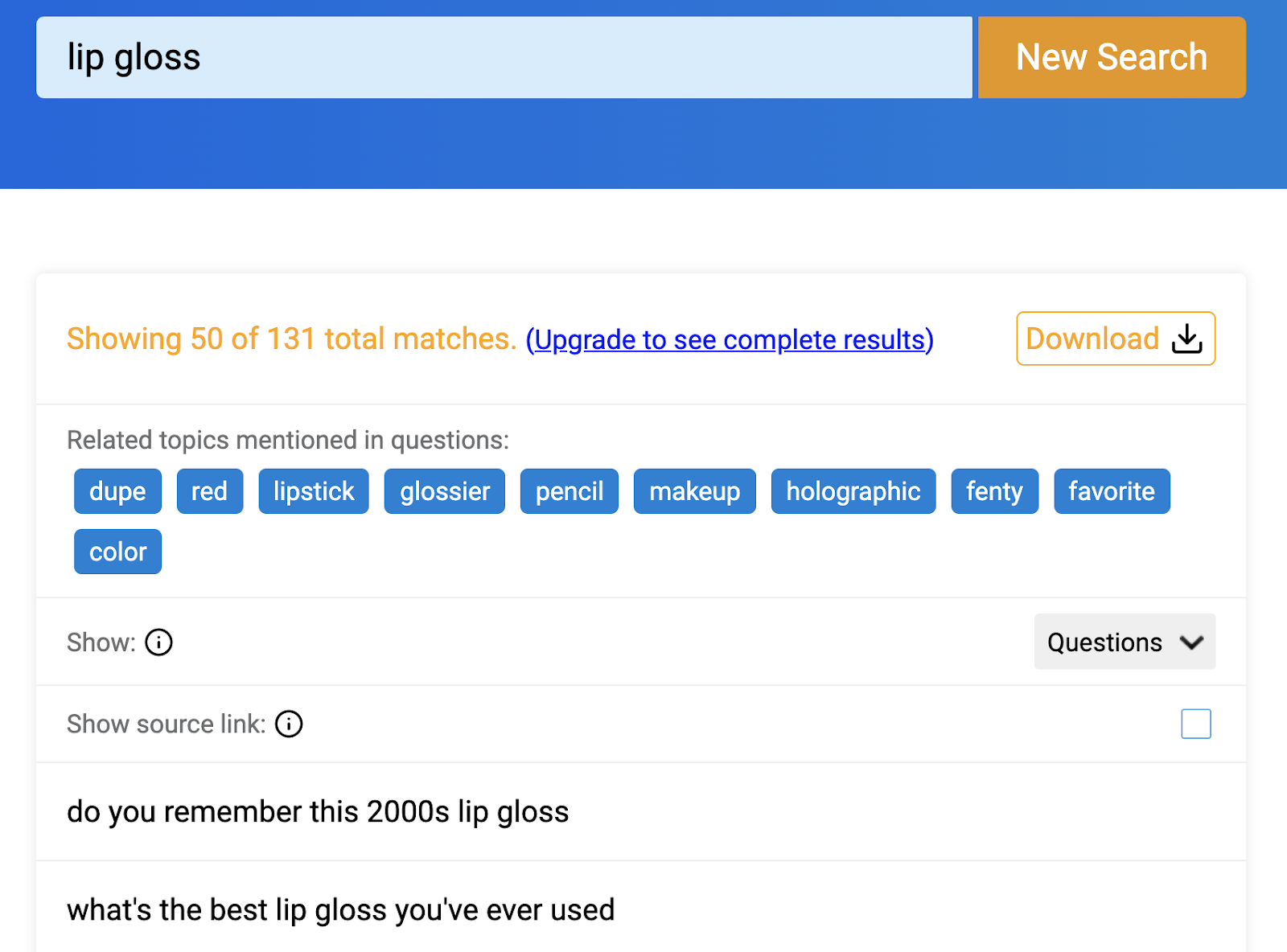This screenshot has width=1287, height=952.
Task: Click the Download icon
Action: click(1115, 339)
